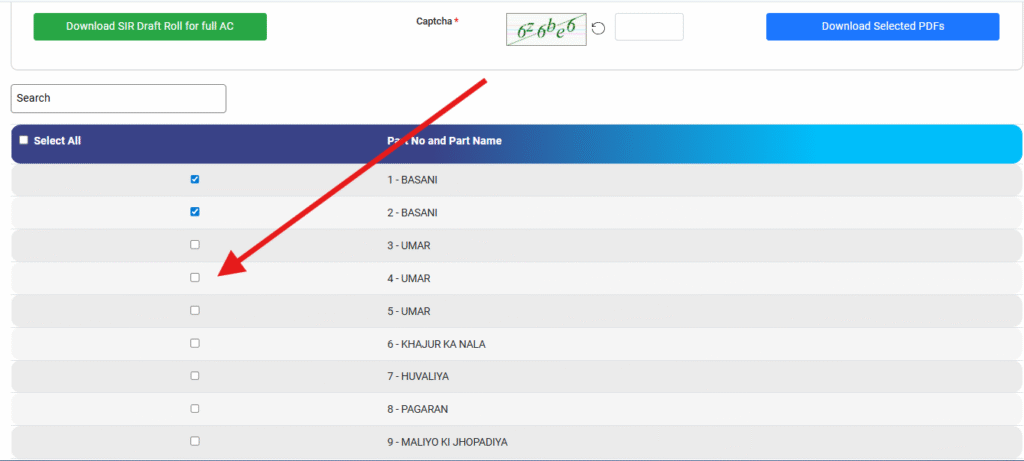The image size is (1024, 461).
Task: Uncheck the 2 - BASANI checkbox
Action: pyautogui.click(x=195, y=212)
